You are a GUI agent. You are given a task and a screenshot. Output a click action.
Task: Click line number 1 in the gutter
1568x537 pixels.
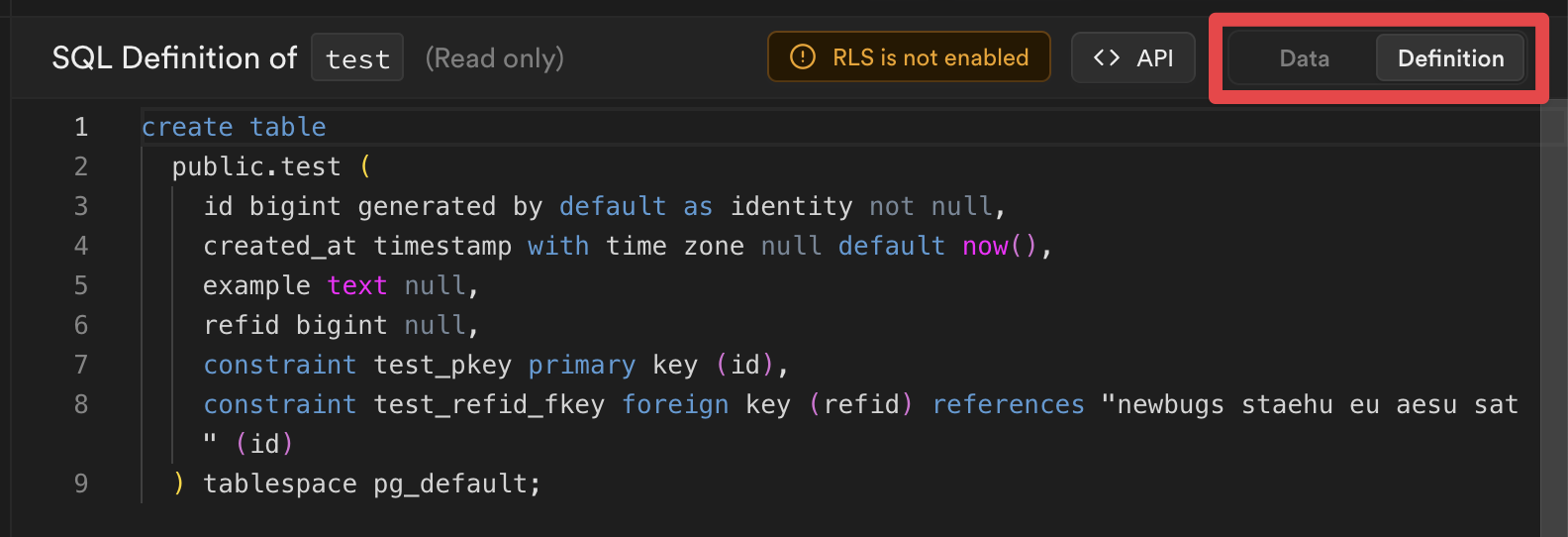point(81,127)
